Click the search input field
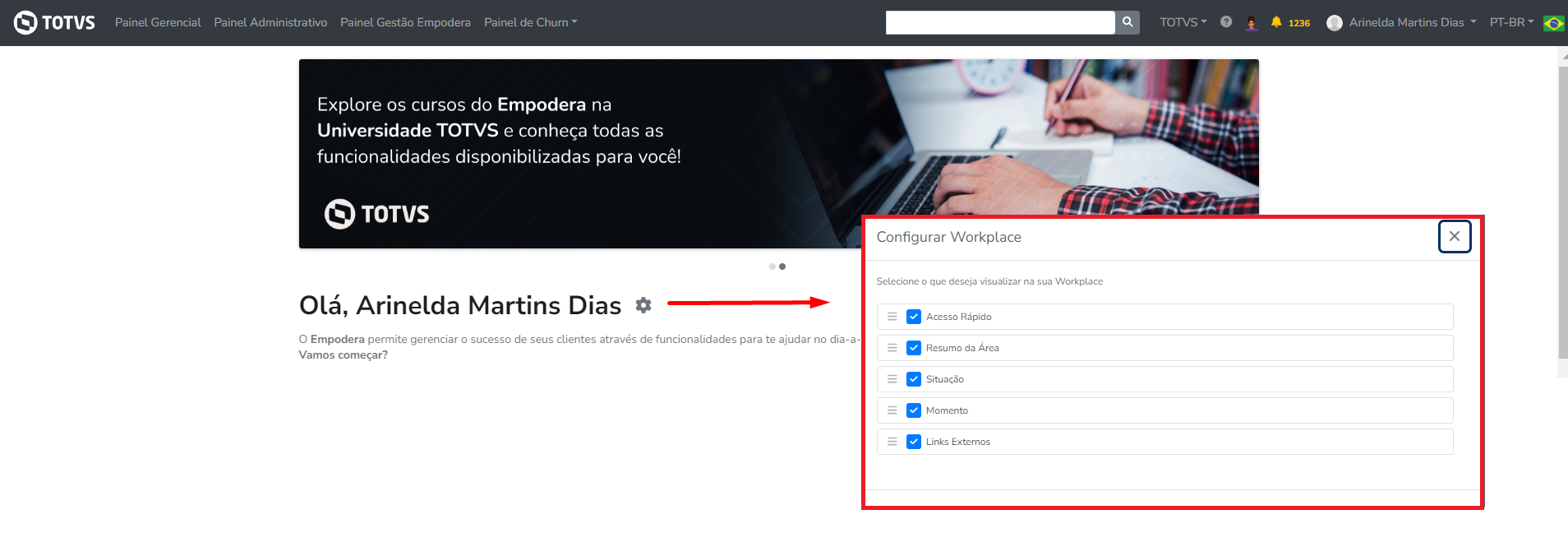Image resolution: width=1568 pixels, height=533 pixels. click(1000, 22)
